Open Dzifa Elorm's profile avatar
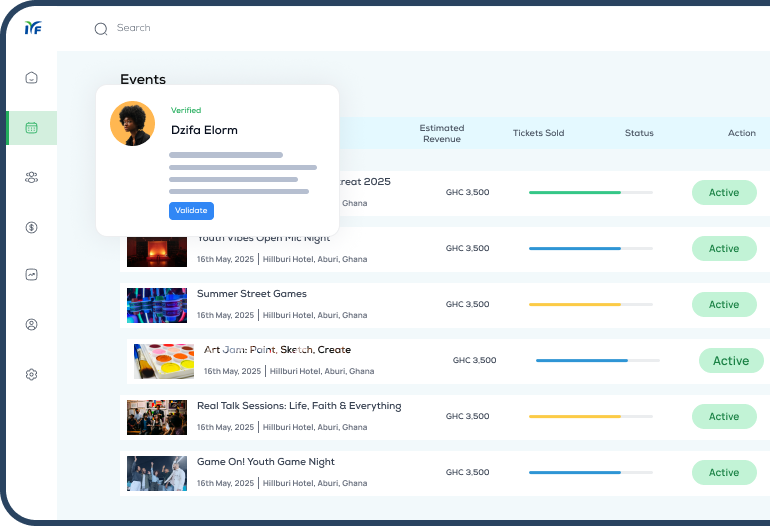 (132, 124)
